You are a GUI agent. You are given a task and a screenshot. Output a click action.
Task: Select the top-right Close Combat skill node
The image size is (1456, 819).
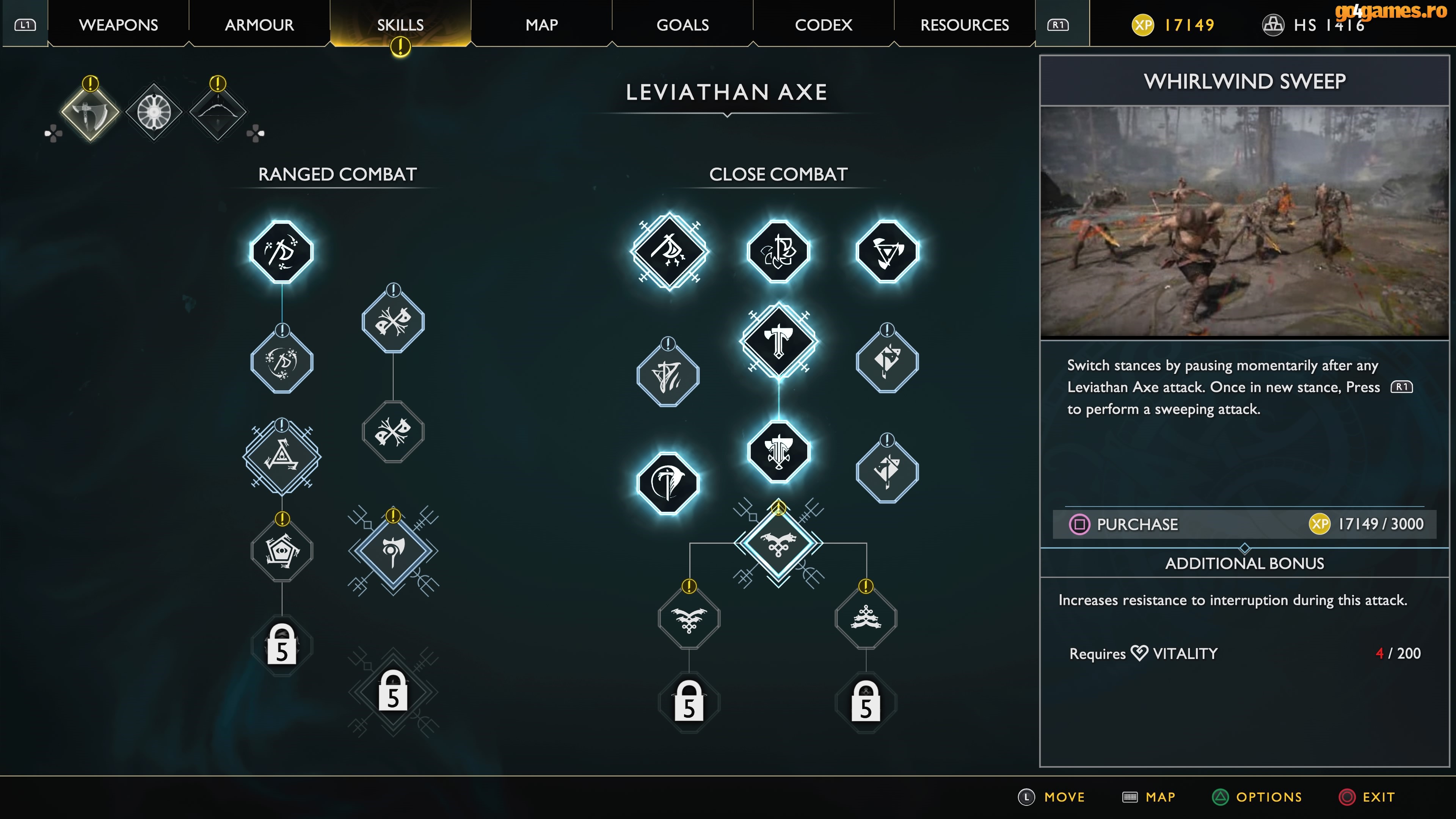887,251
